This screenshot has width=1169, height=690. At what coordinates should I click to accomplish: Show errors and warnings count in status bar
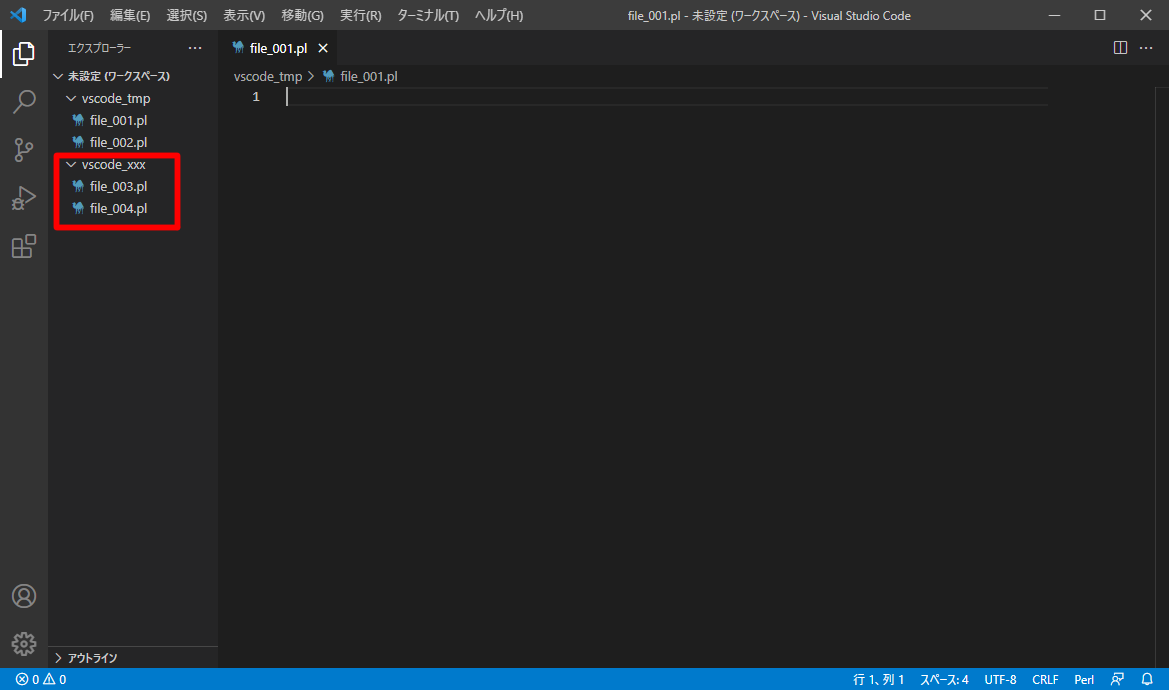[41, 679]
